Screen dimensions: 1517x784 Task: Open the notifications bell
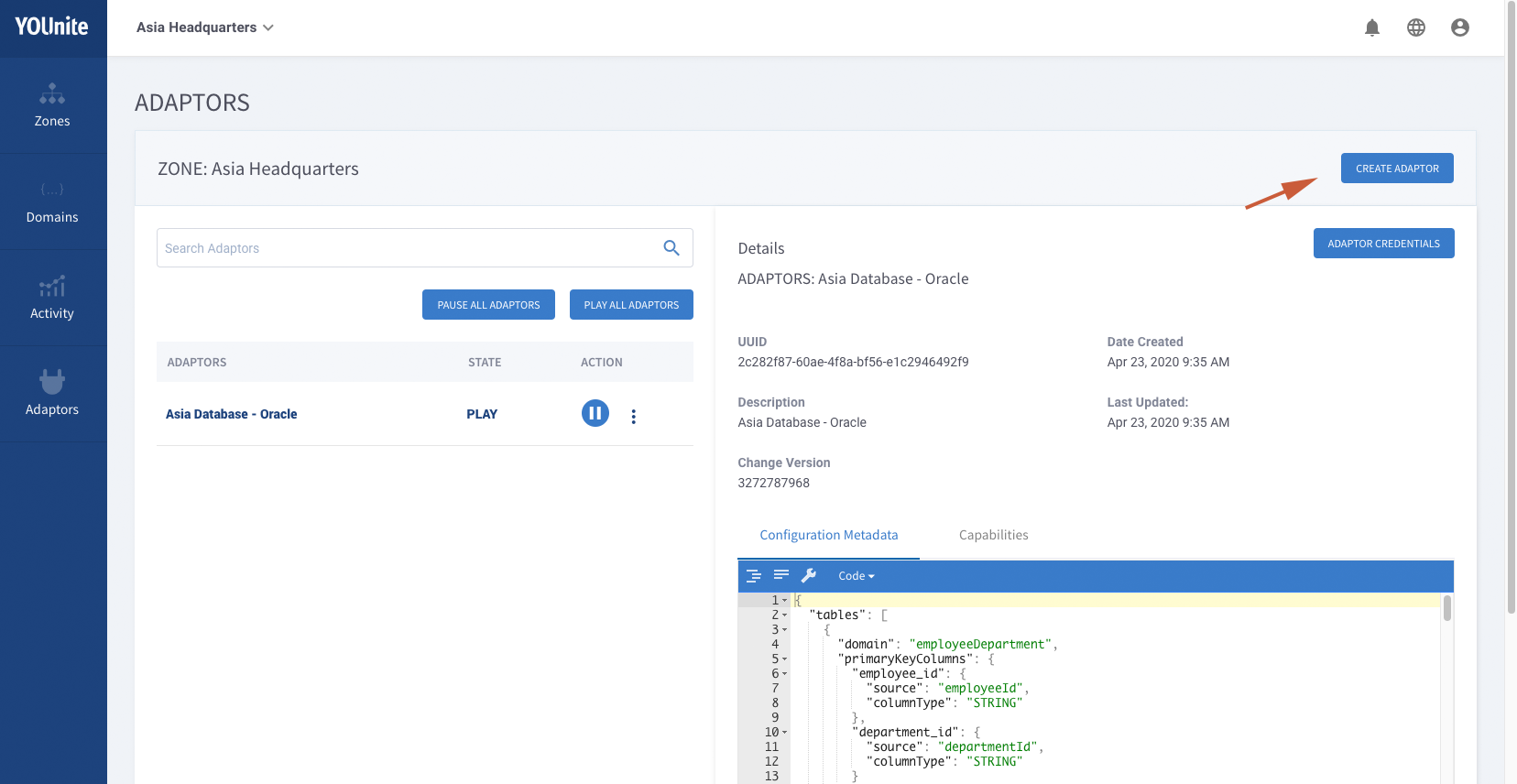pos(1372,27)
